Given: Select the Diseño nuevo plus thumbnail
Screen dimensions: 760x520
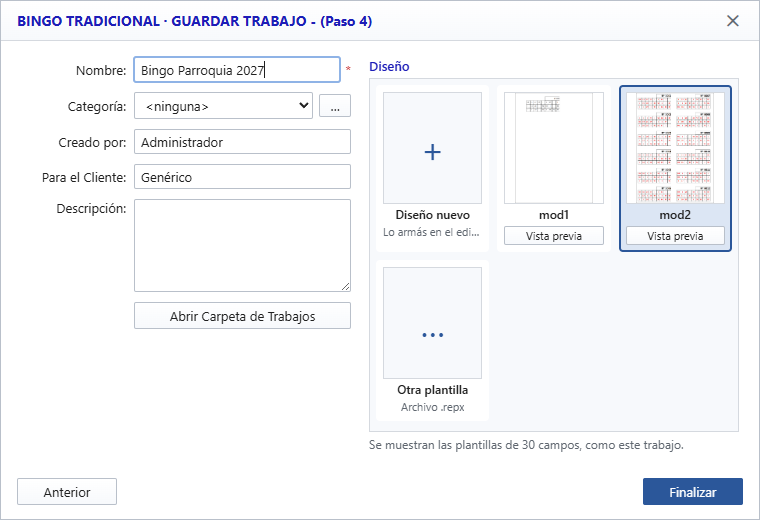Looking at the screenshot, I should coord(432,148).
